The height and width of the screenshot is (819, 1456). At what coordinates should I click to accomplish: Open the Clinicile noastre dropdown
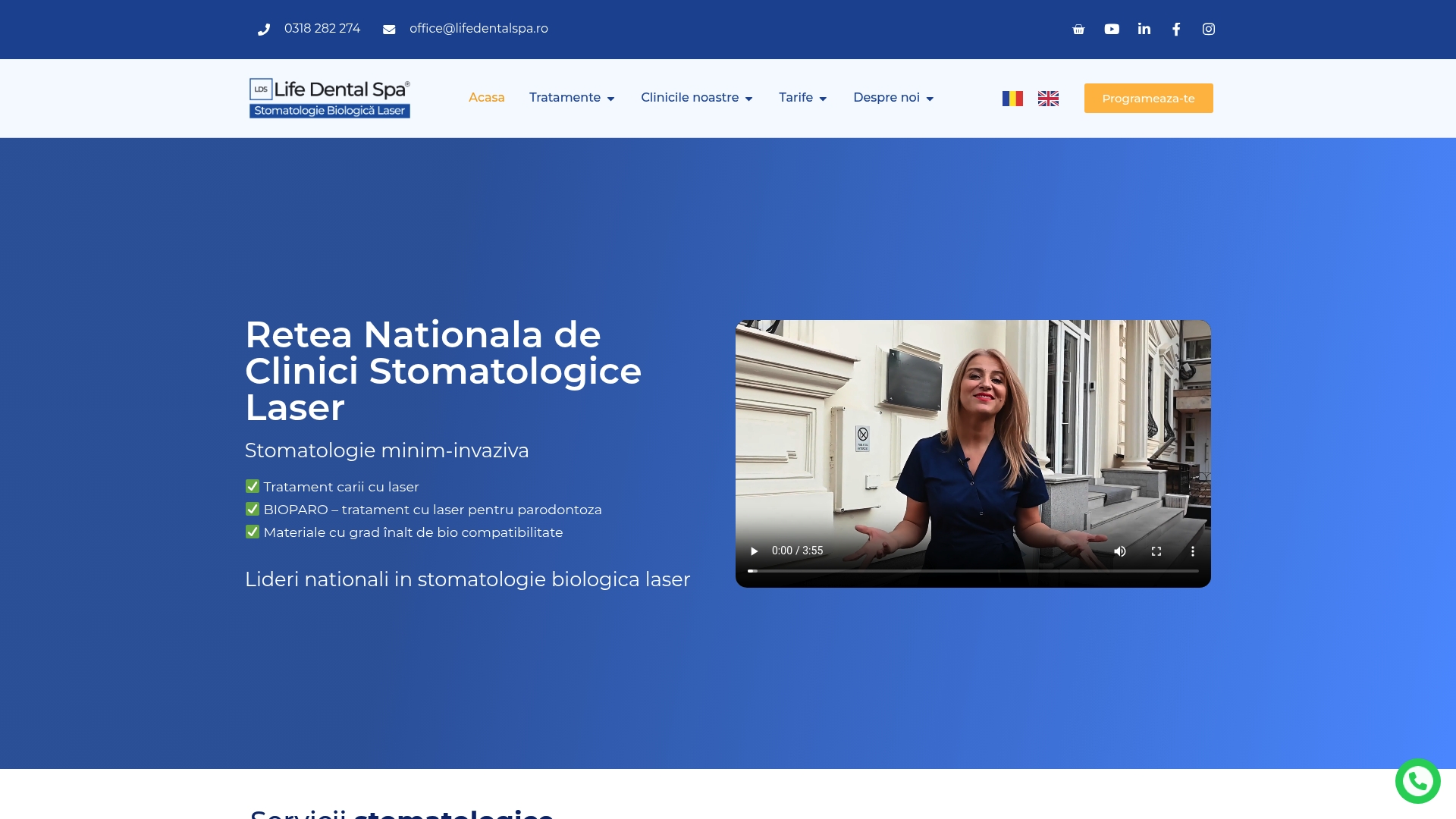(x=696, y=97)
